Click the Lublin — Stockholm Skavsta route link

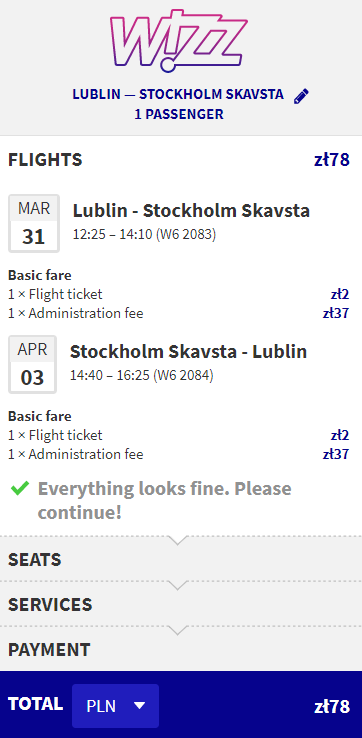pos(178,94)
